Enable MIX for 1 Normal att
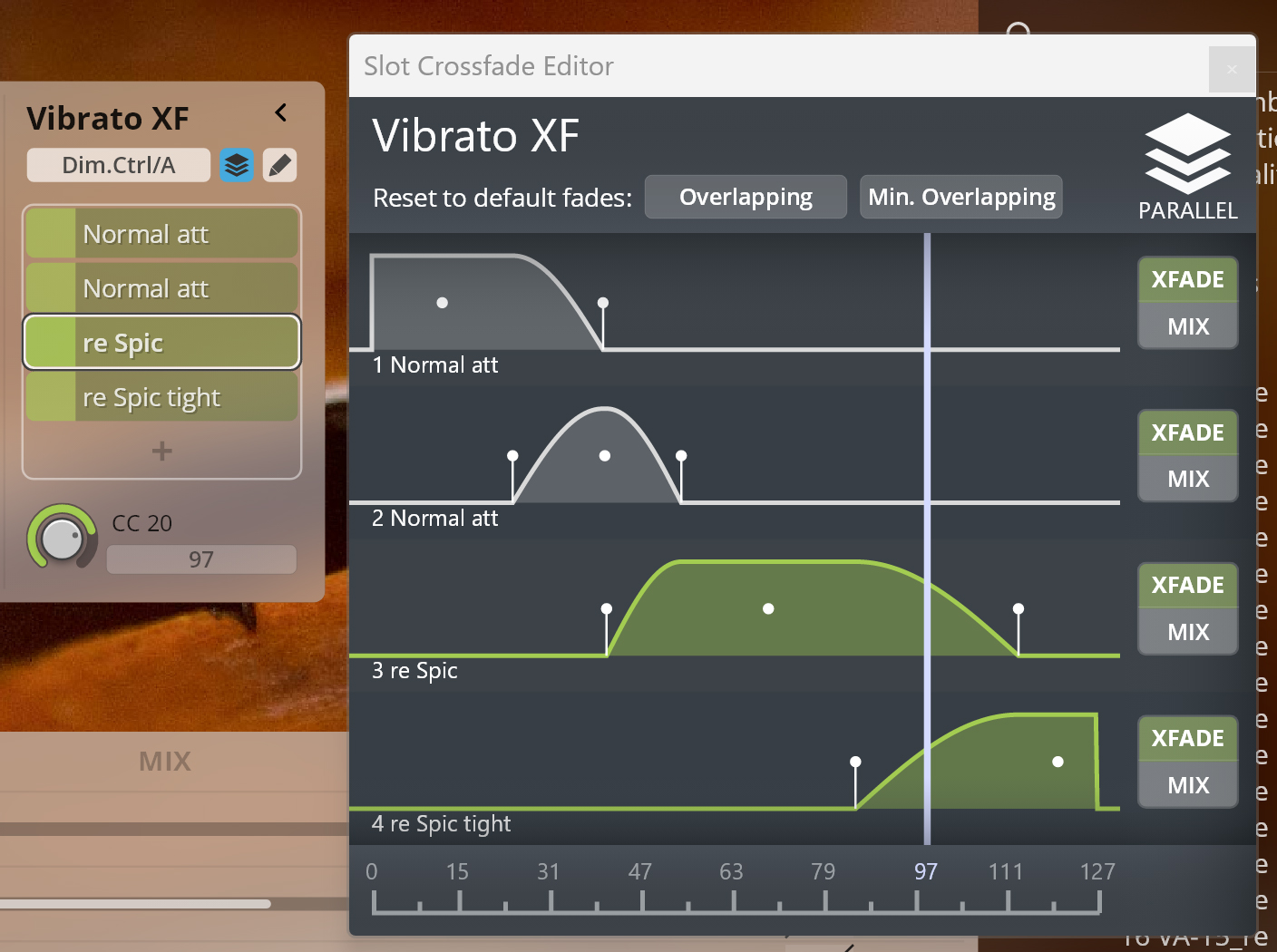This screenshot has height=952, width=1277. point(1188,326)
